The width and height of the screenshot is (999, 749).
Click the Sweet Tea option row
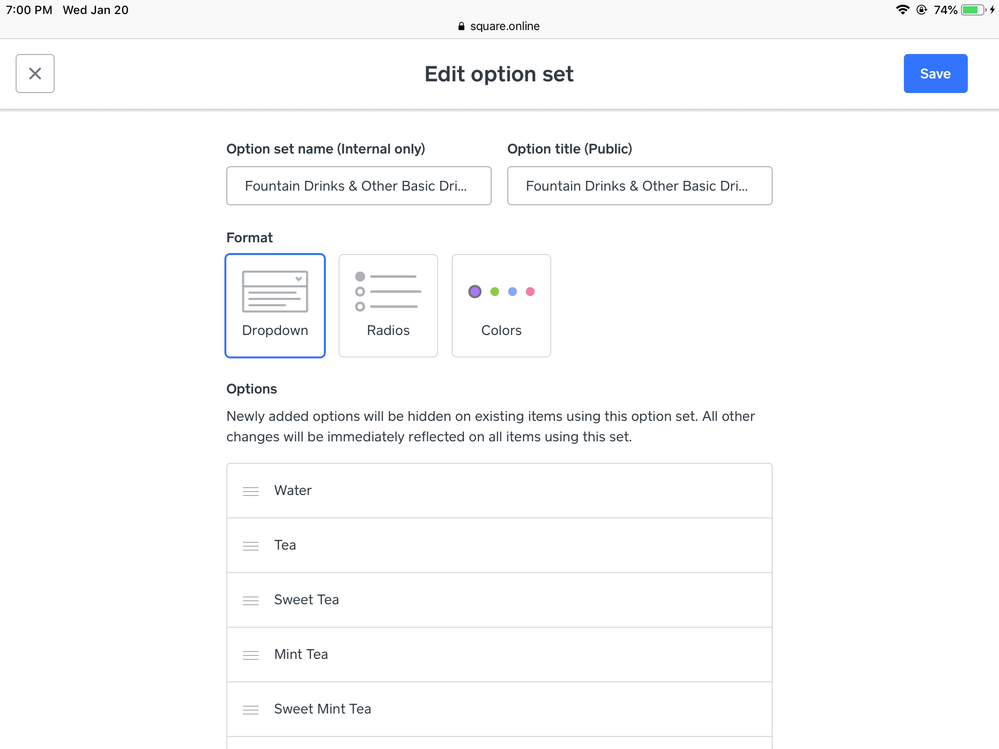[x=500, y=600]
